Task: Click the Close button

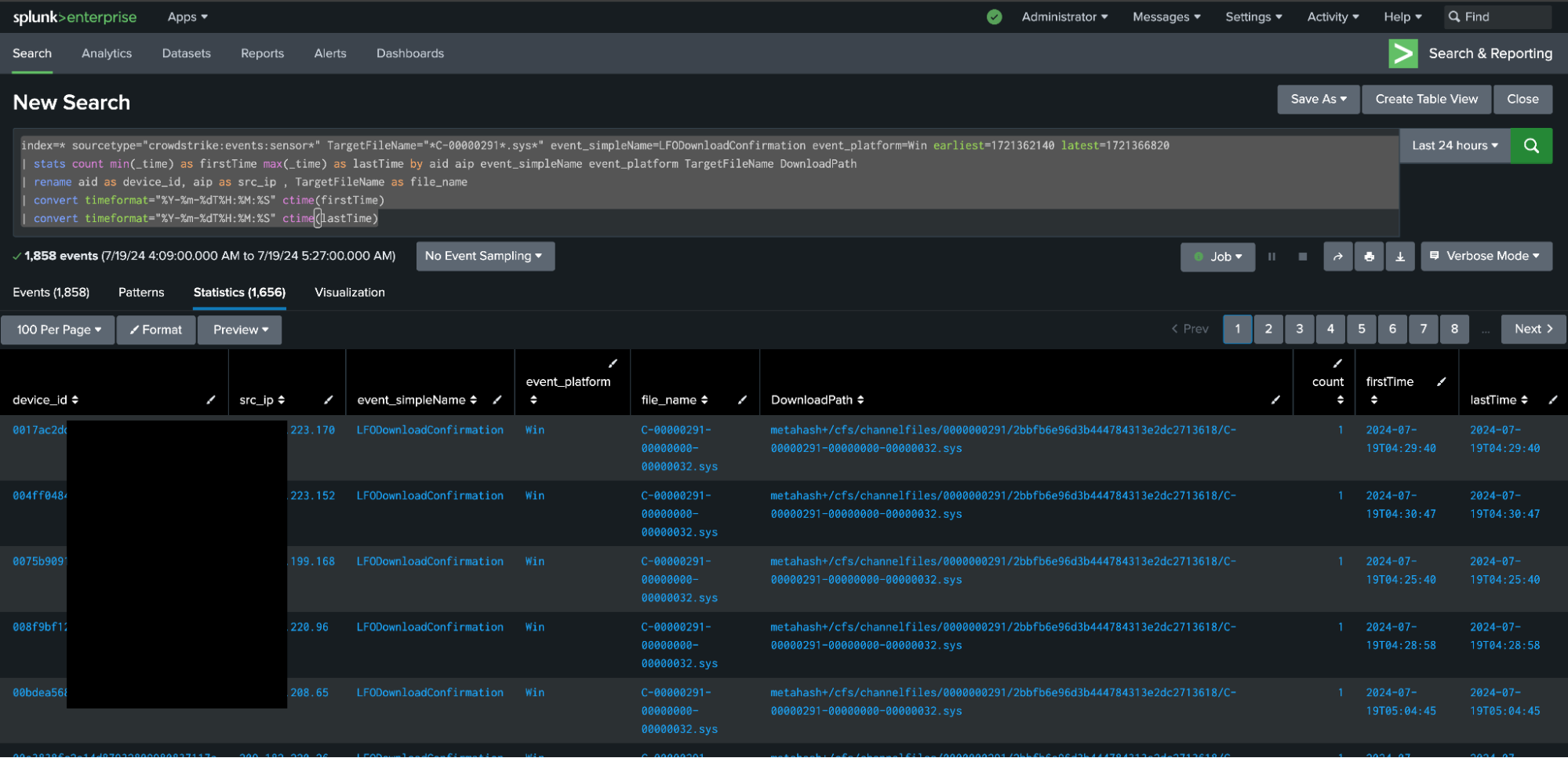Action: click(1523, 100)
